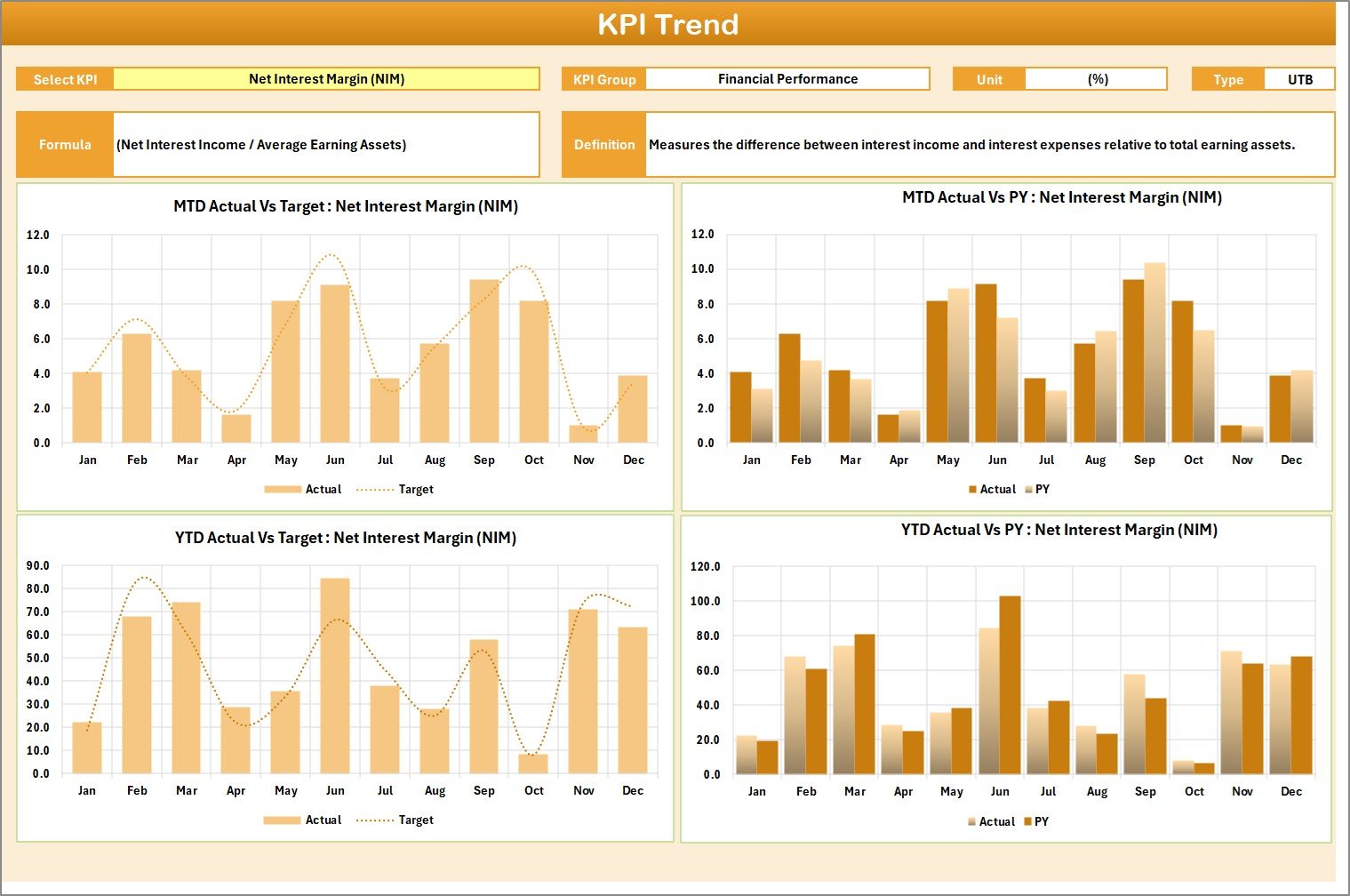This screenshot has width=1350, height=896.
Task: Click Target legend entry in MTD Actual Vs Target chart
Action: click(415, 490)
